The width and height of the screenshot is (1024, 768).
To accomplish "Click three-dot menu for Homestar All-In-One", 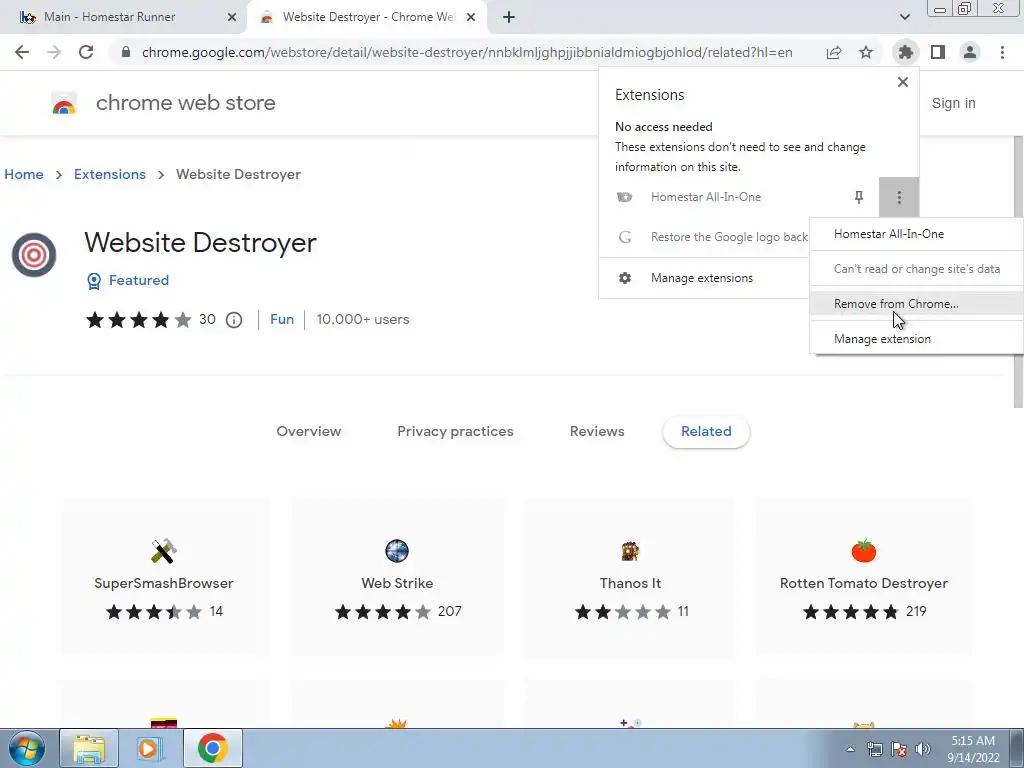I will click(x=899, y=197).
